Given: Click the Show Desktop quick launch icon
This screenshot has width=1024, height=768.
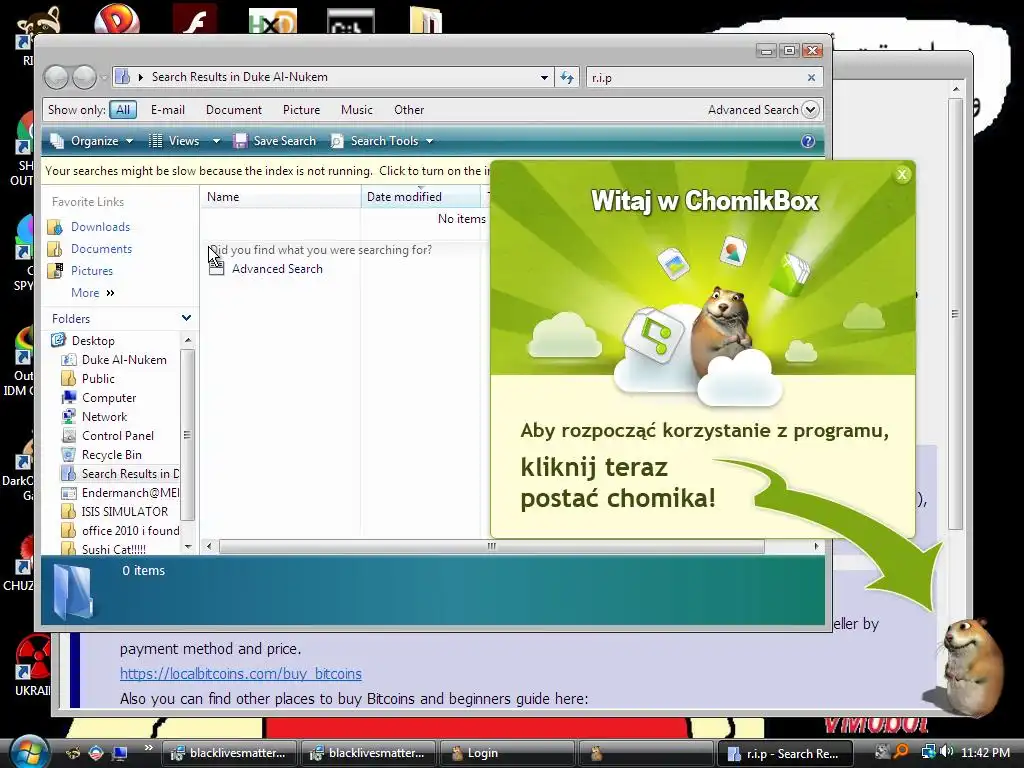Looking at the screenshot, I should (120, 753).
